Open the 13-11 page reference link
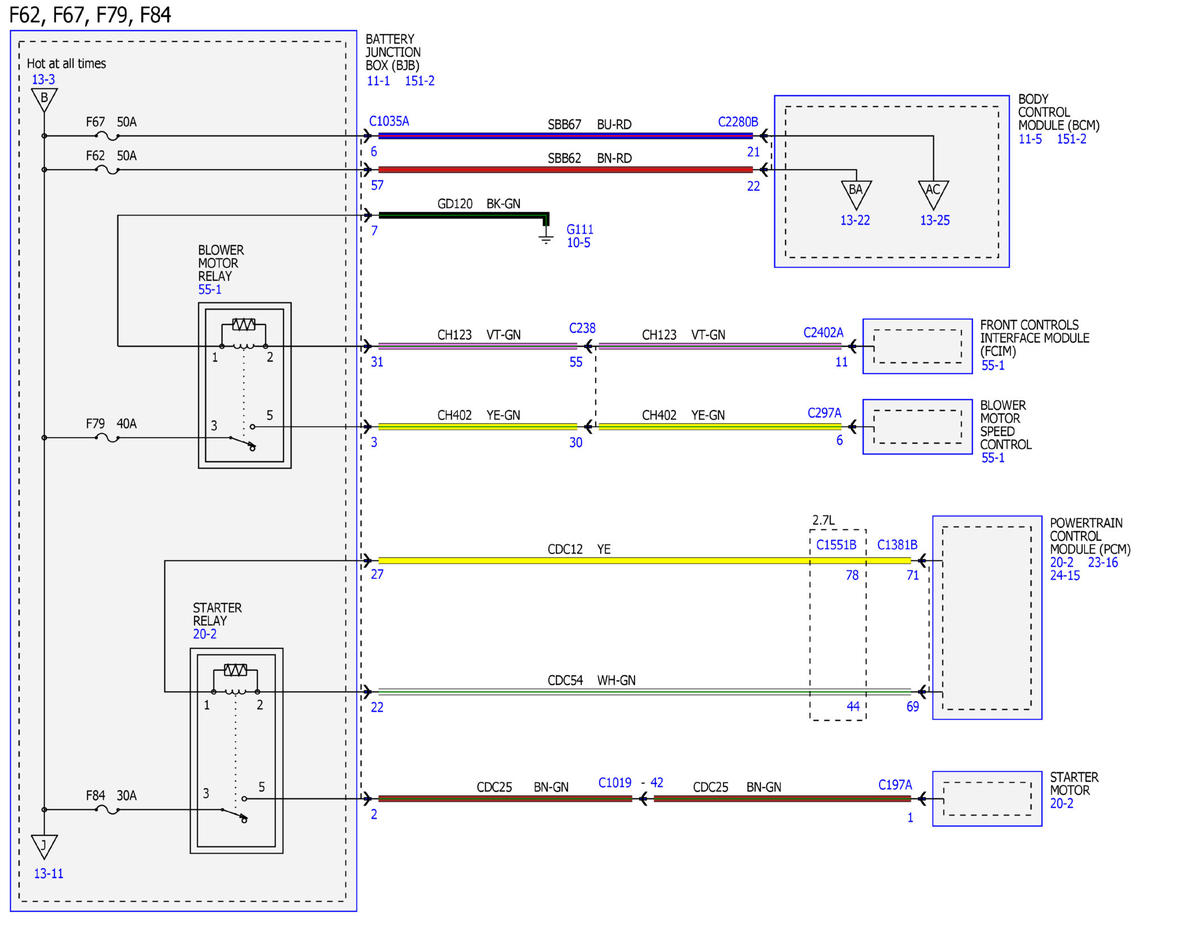Viewport: 1200px width, 927px height. pos(48,873)
